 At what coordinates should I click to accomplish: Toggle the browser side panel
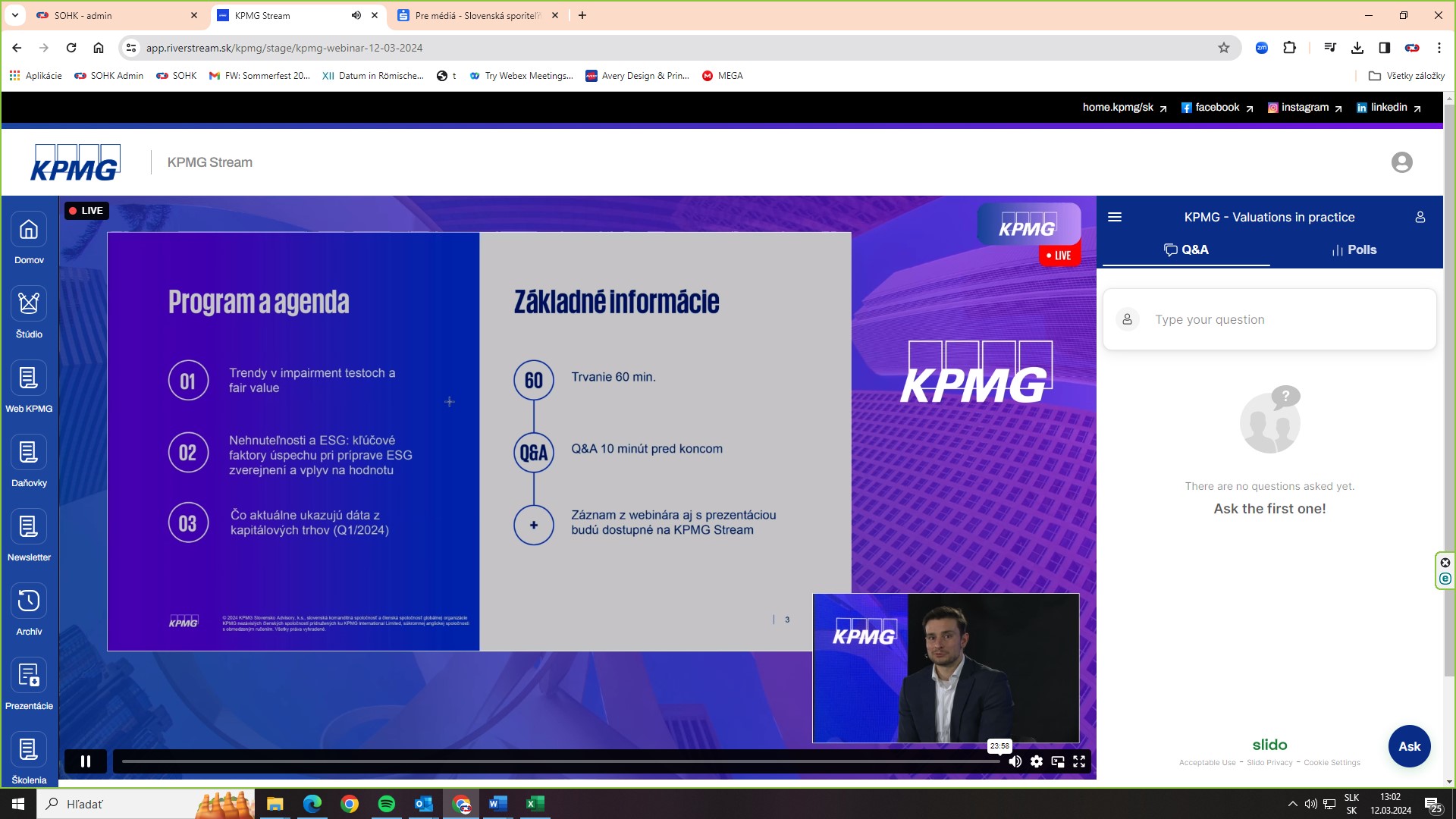[1385, 48]
